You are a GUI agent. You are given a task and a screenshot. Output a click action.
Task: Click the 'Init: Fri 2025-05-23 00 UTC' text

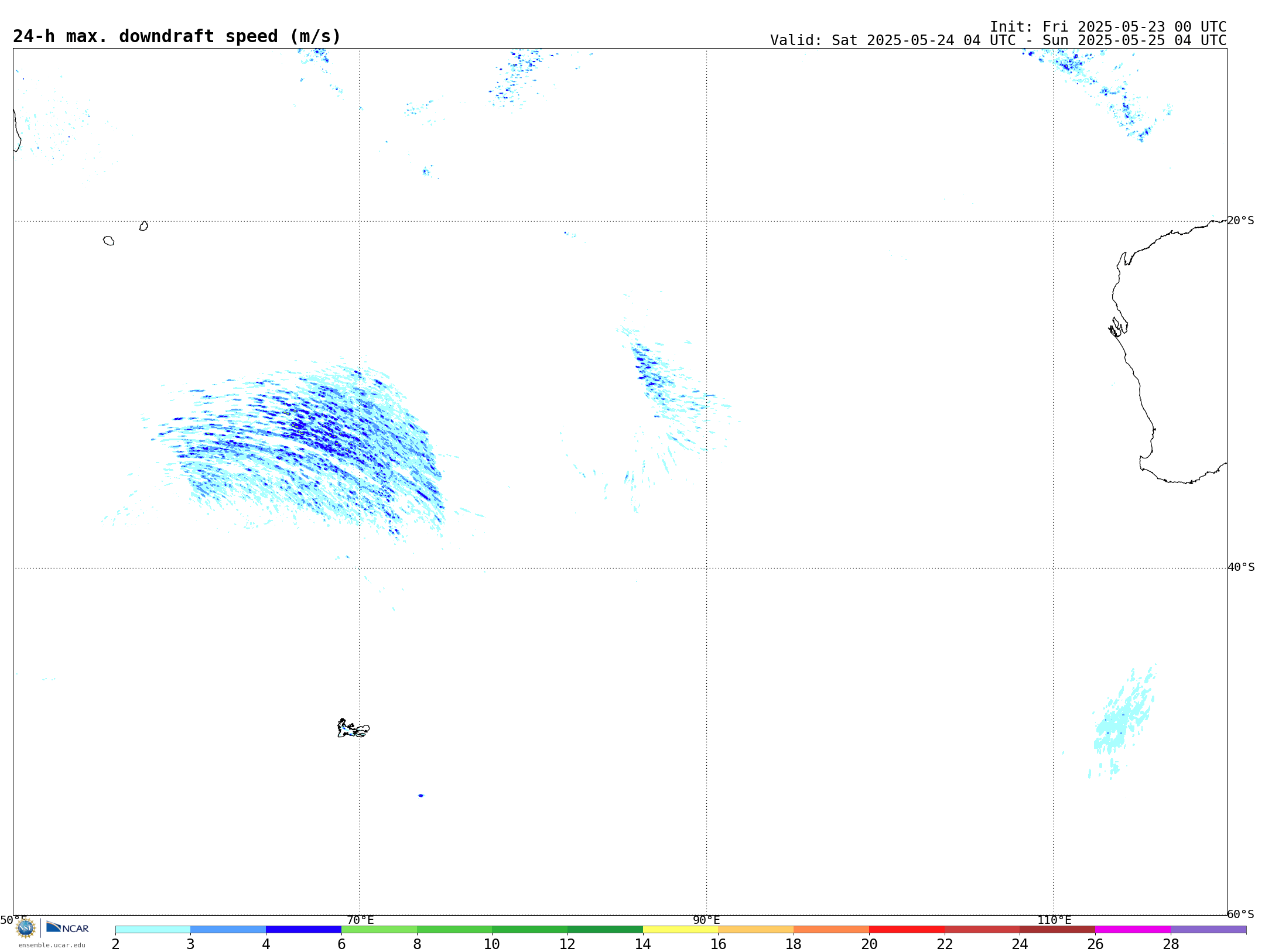1108,27
